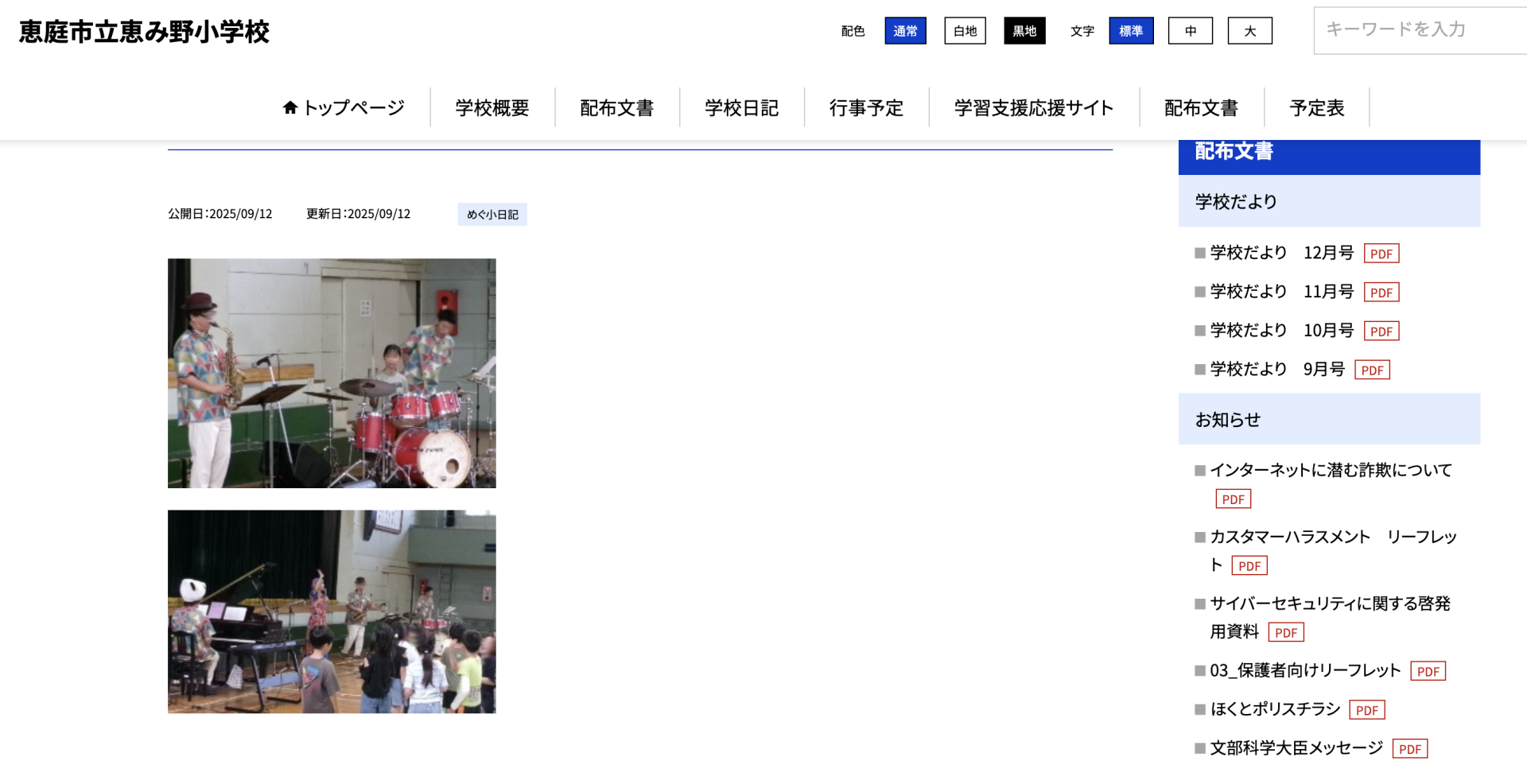
Task: Click the keyword search input field
Action: point(1420,30)
